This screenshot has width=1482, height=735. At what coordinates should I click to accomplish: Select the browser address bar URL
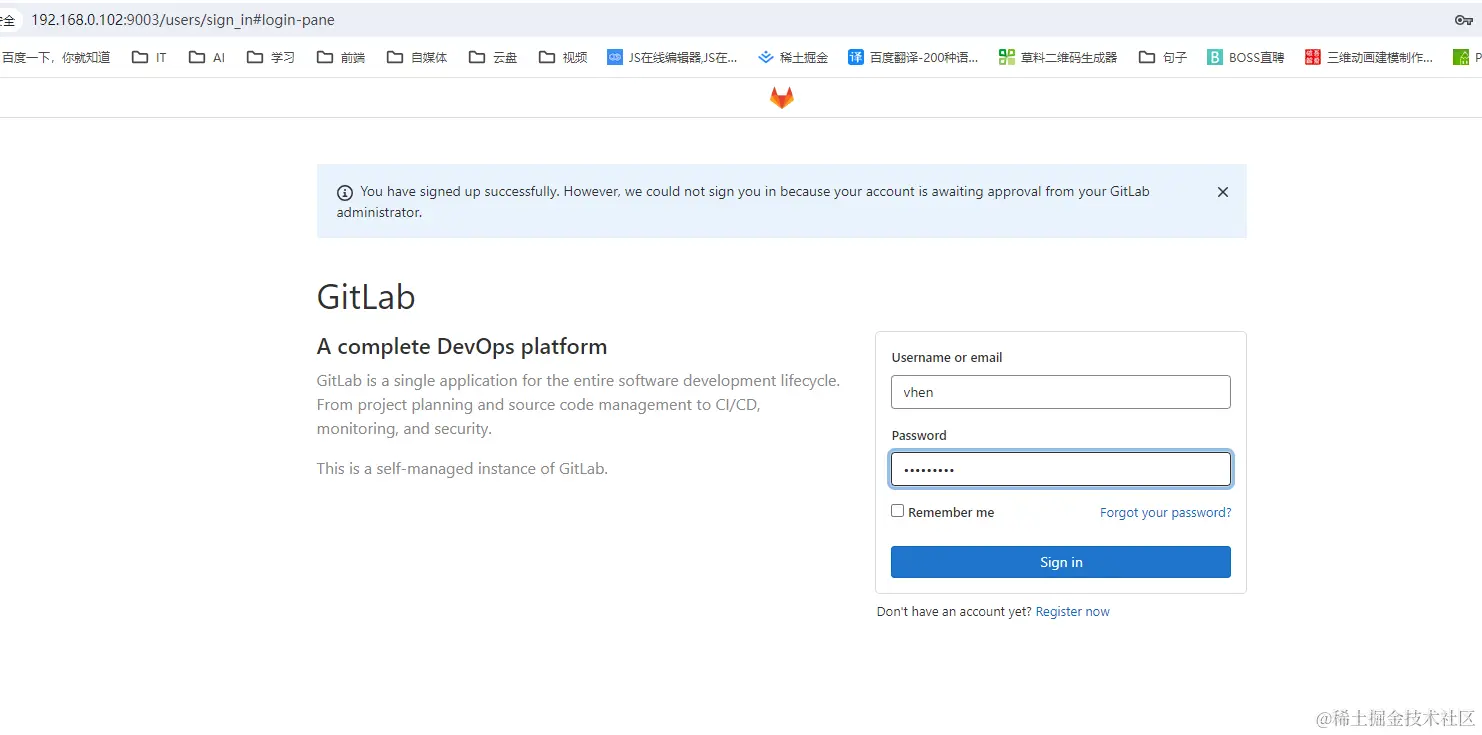tap(183, 20)
